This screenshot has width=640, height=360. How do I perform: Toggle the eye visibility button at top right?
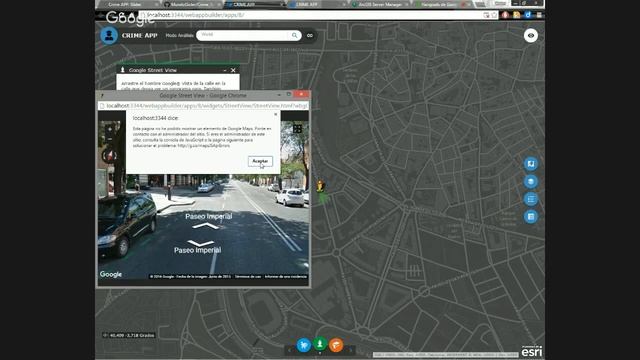tap(531, 36)
